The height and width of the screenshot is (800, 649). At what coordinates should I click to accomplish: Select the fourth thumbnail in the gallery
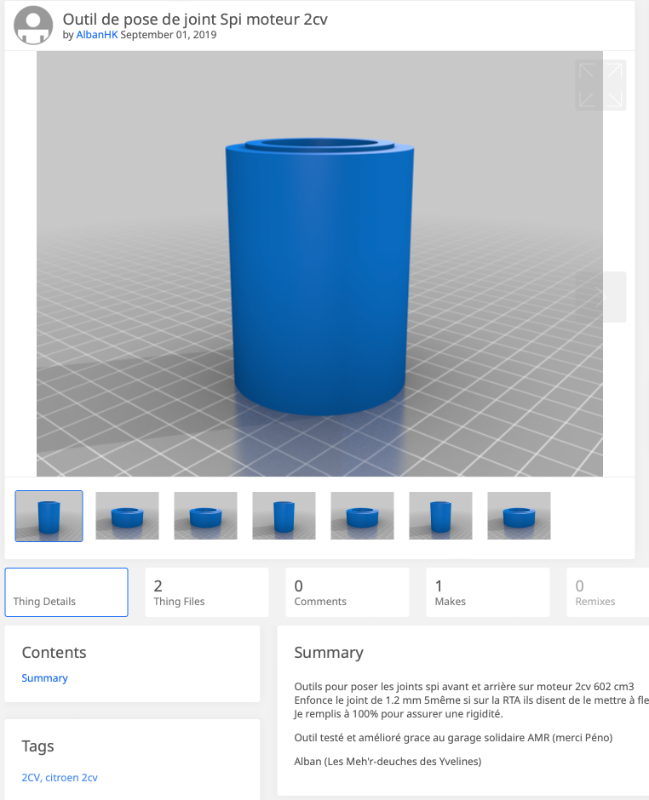click(x=284, y=516)
